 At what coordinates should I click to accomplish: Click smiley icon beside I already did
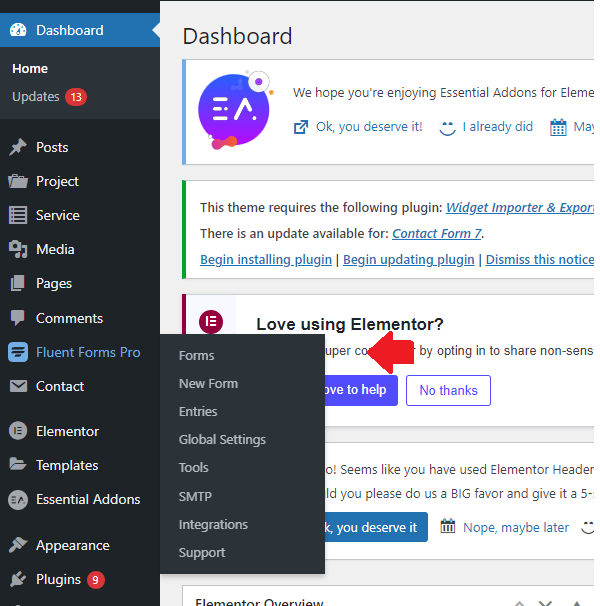click(x=447, y=128)
